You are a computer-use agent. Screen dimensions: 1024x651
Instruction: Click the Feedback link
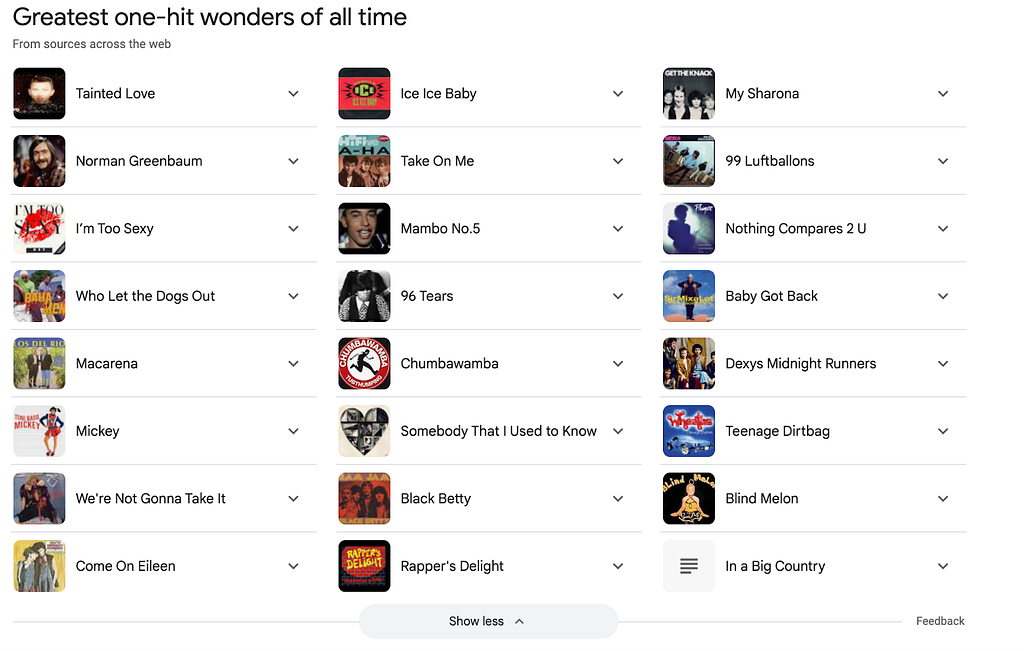pos(940,621)
